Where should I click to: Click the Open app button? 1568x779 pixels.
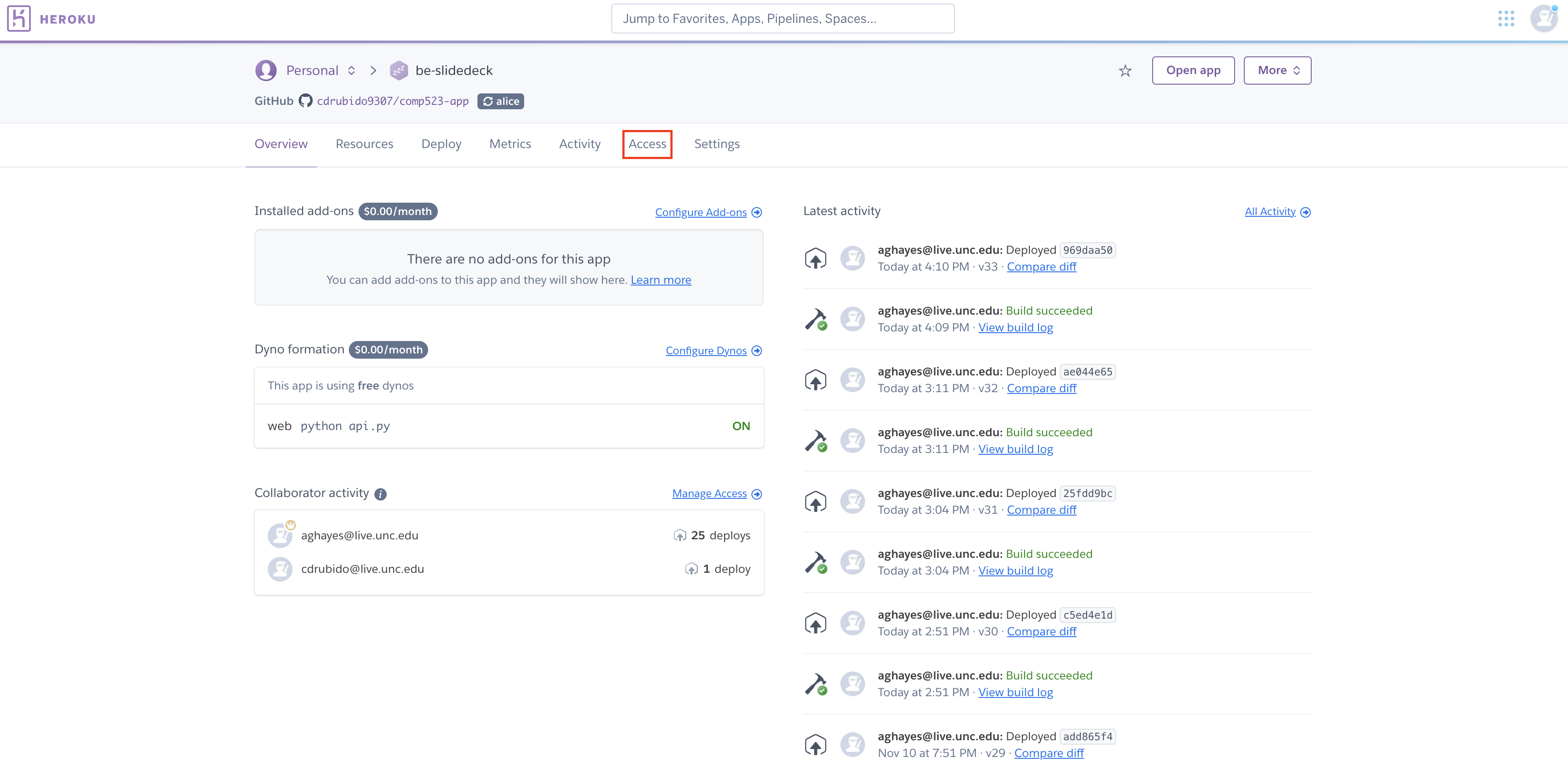[x=1193, y=70]
